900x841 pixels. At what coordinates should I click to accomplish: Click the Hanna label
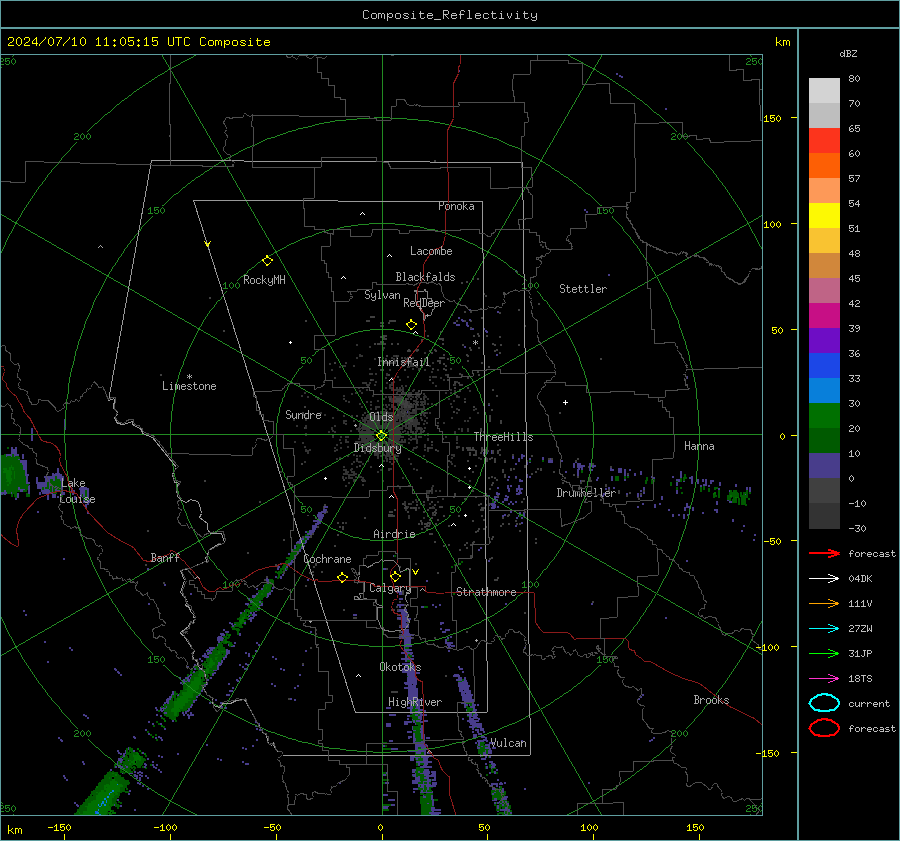tap(699, 446)
